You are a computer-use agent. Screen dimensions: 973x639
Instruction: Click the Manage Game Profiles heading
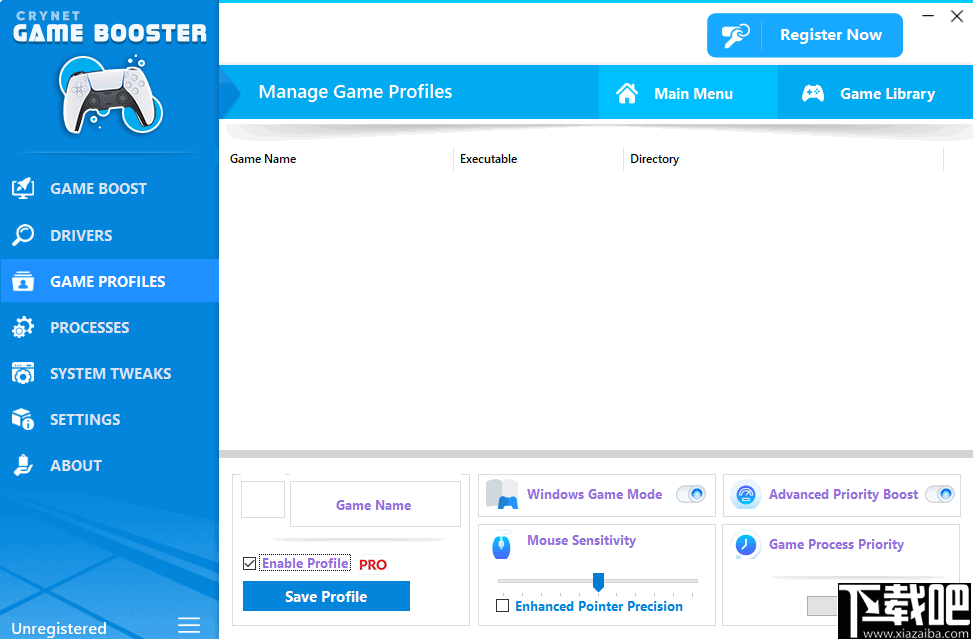[356, 92]
